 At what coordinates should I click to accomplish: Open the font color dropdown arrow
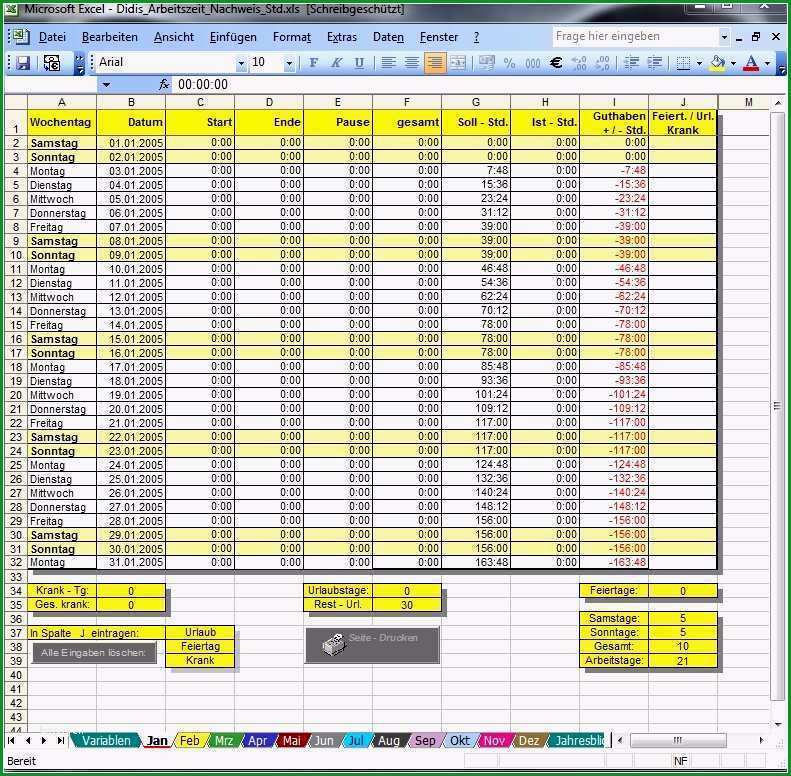tap(767, 64)
